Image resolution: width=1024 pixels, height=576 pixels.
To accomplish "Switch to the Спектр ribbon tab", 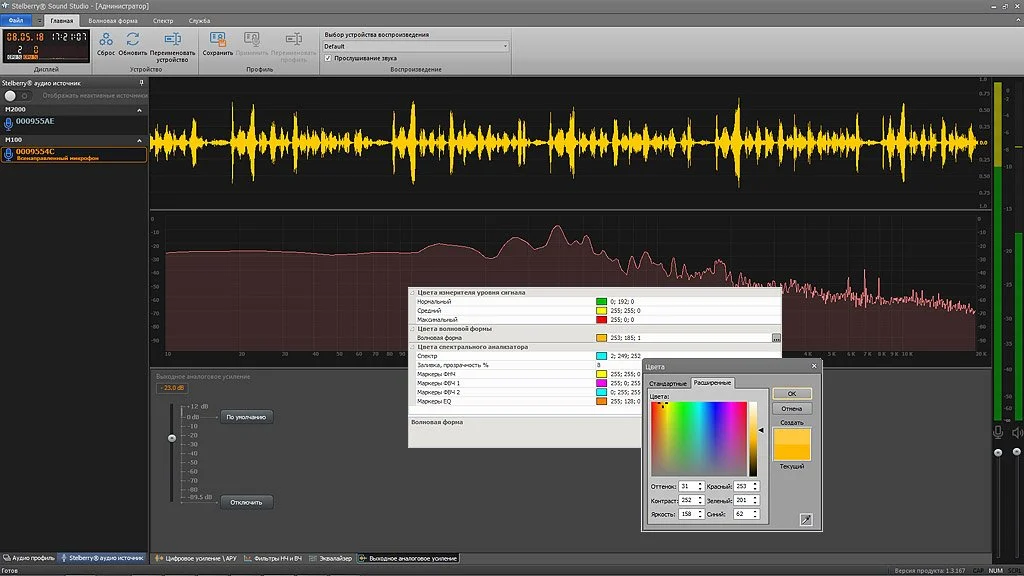I will click(x=163, y=21).
